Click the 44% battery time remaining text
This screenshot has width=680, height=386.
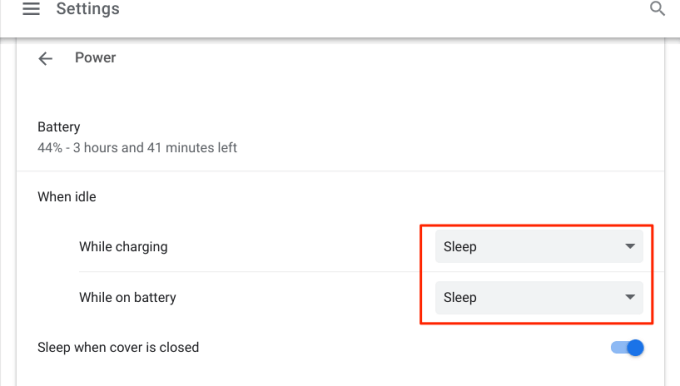[137, 147]
